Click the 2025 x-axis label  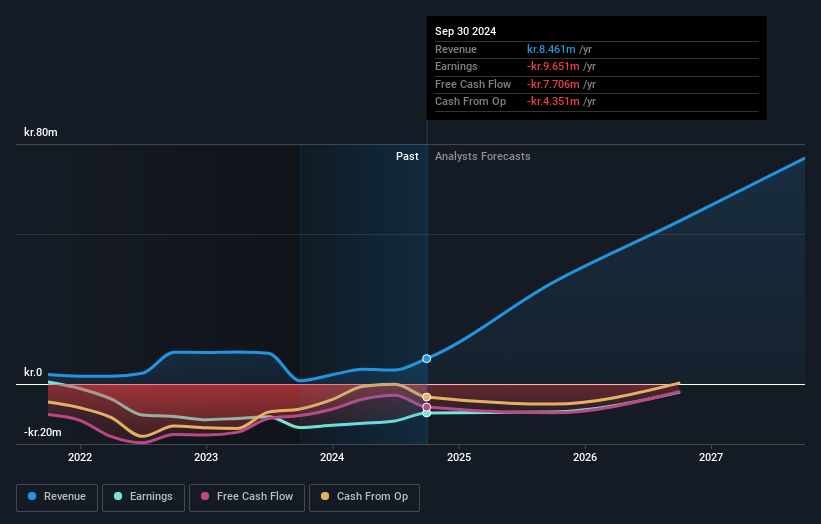pos(459,458)
